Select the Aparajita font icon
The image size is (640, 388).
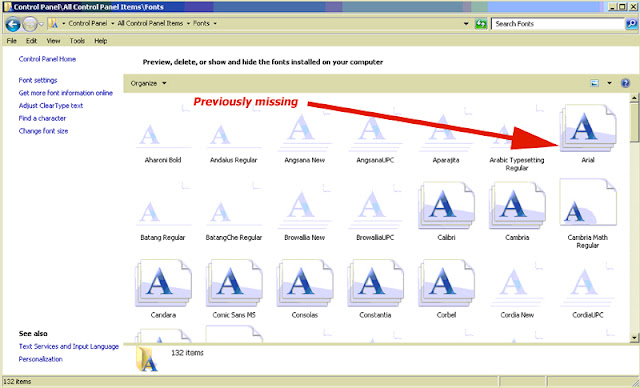[446, 128]
